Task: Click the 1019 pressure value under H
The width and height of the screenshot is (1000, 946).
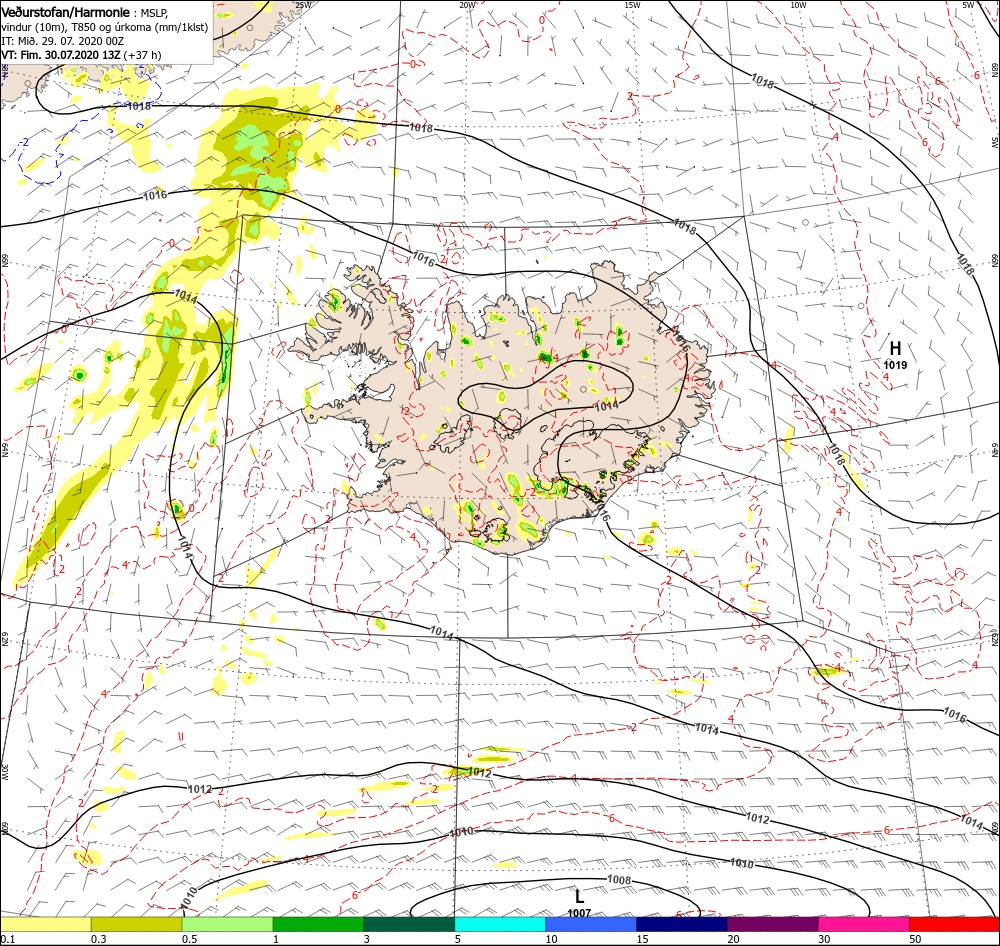Action: tap(895, 366)
